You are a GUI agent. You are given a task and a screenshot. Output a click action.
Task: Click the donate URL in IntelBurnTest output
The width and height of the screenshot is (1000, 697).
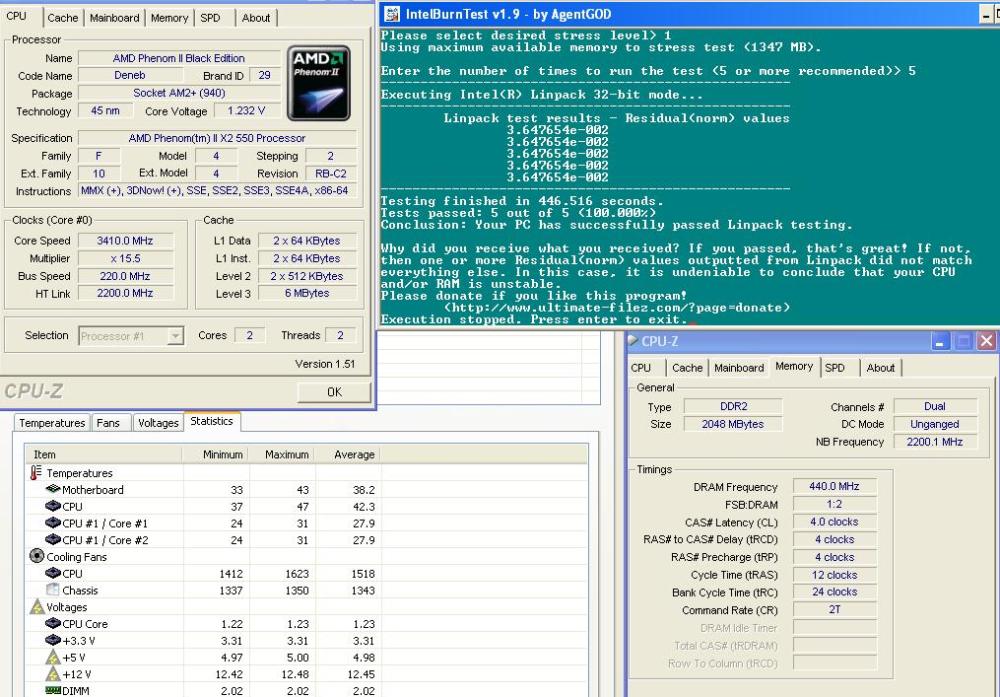617,307
